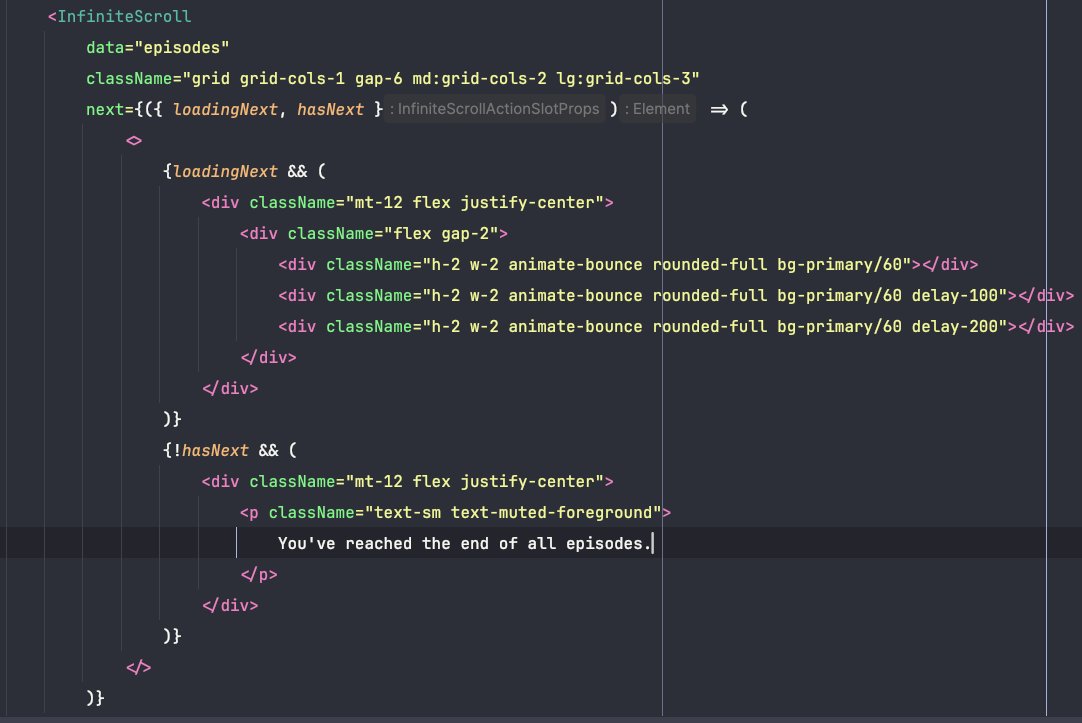The width and height of the screenshot is (1082, 723).
Task: Click the {!hasNext && ( expression
Action: (x=230, y=450)
